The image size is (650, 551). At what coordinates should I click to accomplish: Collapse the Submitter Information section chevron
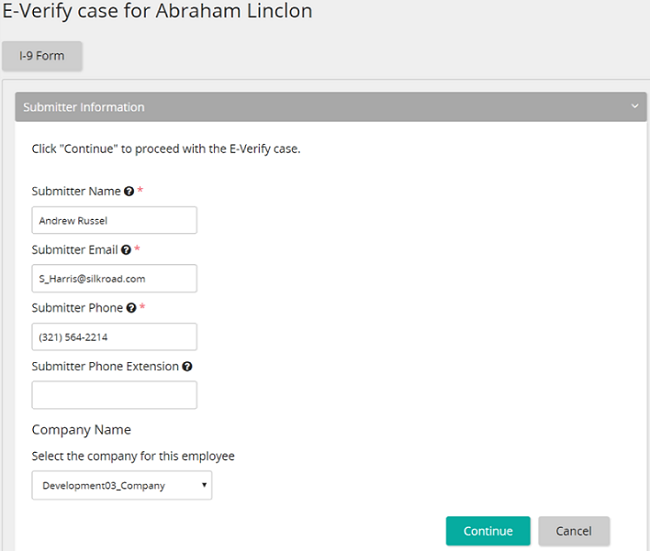635,107
